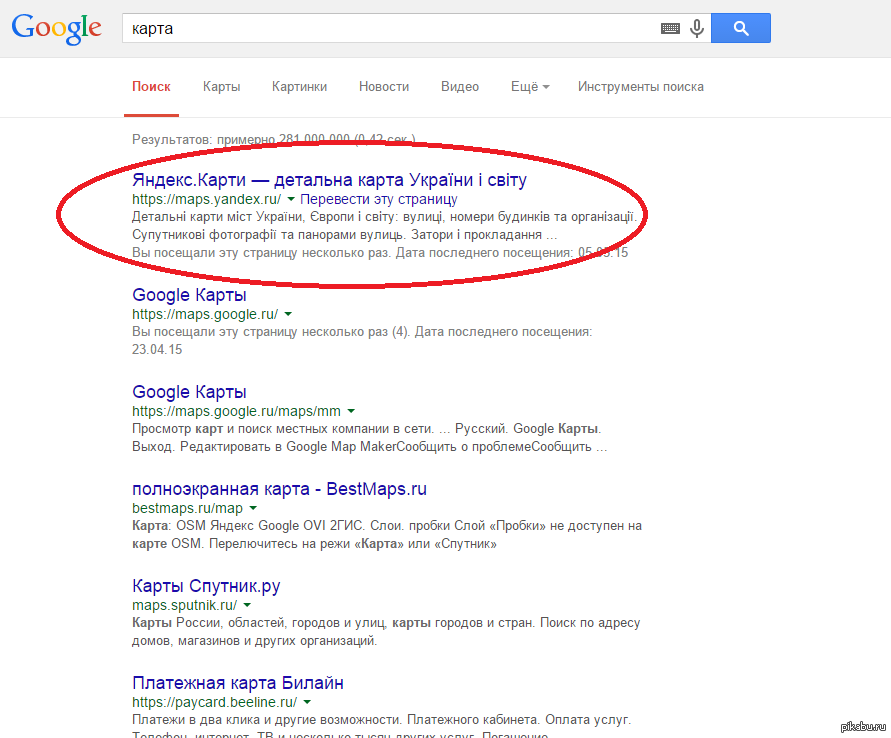Open the Яндекс.Карти result title link
Image resolution: width=891 pixels, height=738 pixels.
[329, 180]
